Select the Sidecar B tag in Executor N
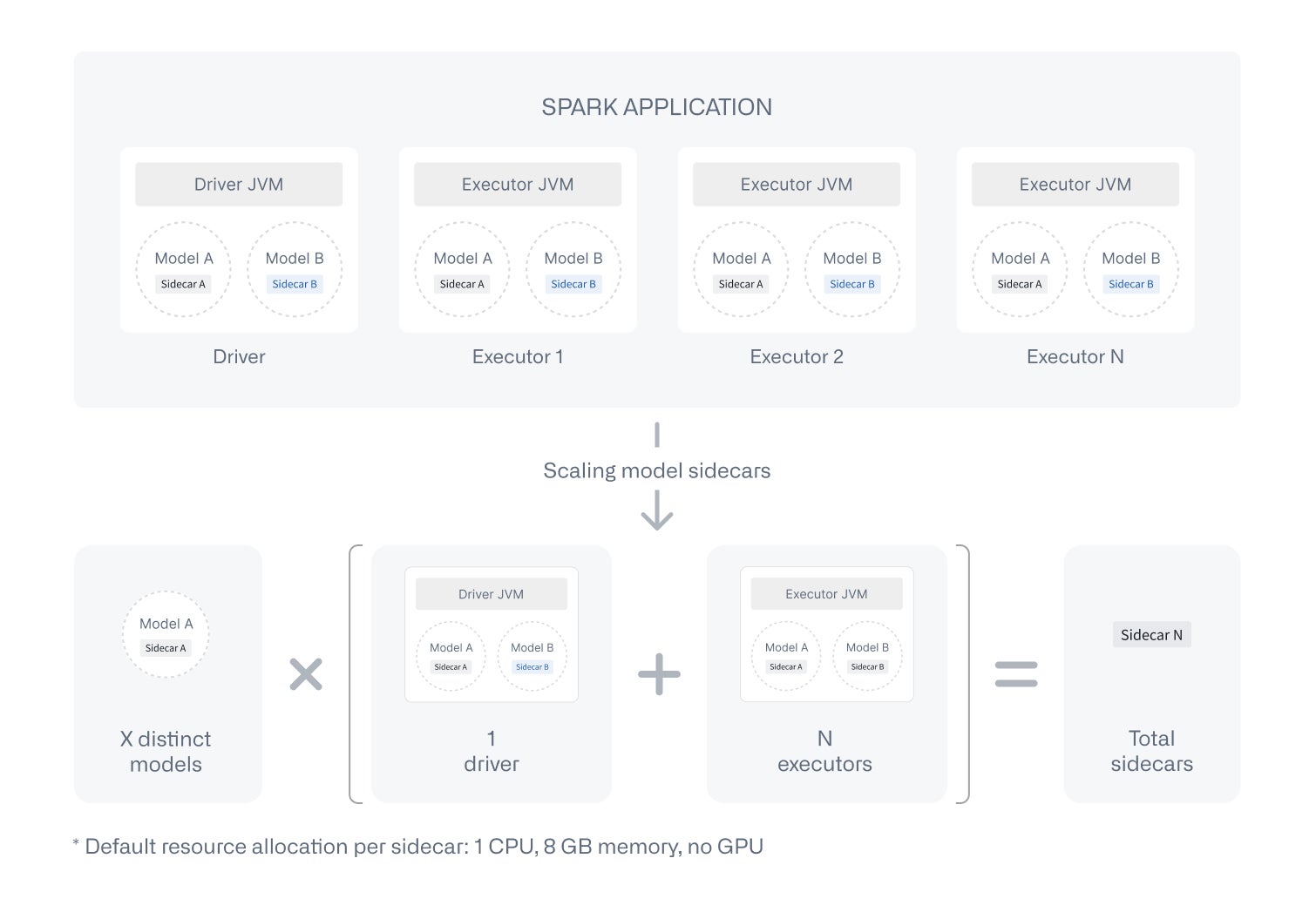 1131,284
